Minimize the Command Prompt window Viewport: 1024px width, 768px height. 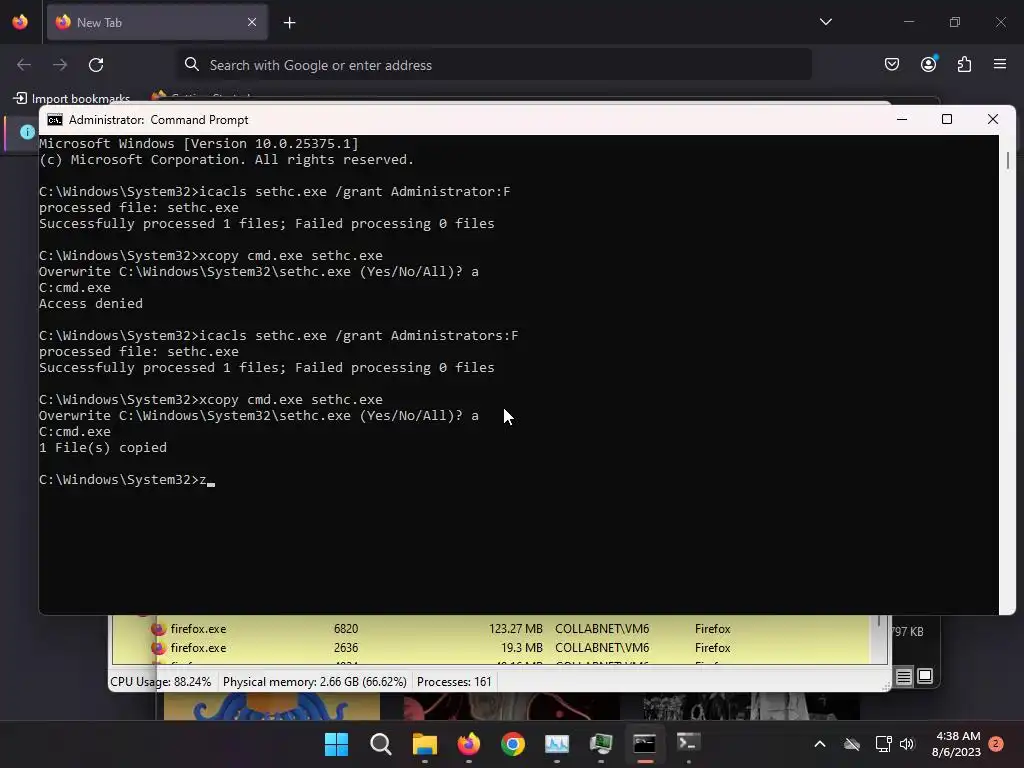click(902, 120)
